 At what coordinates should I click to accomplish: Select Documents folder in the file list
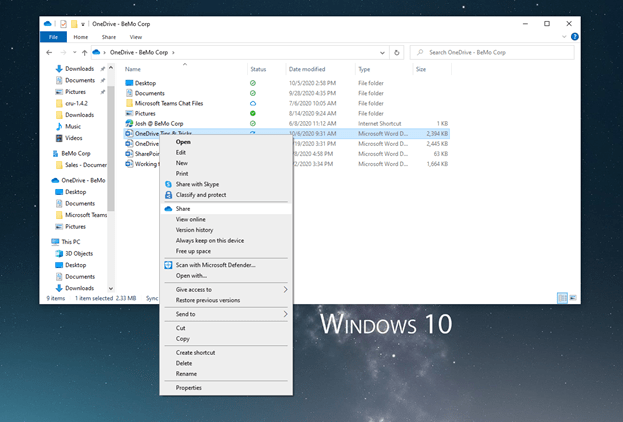[x=149, y=93]
